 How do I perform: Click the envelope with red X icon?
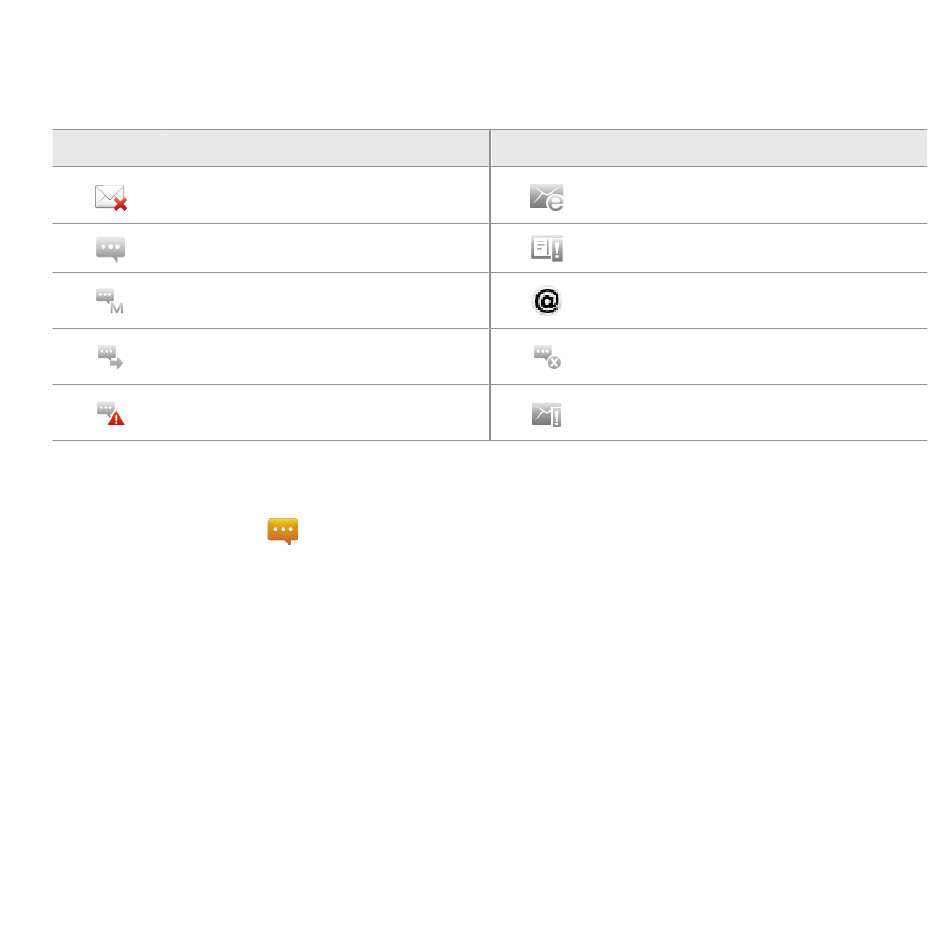[x=111, y=198]
